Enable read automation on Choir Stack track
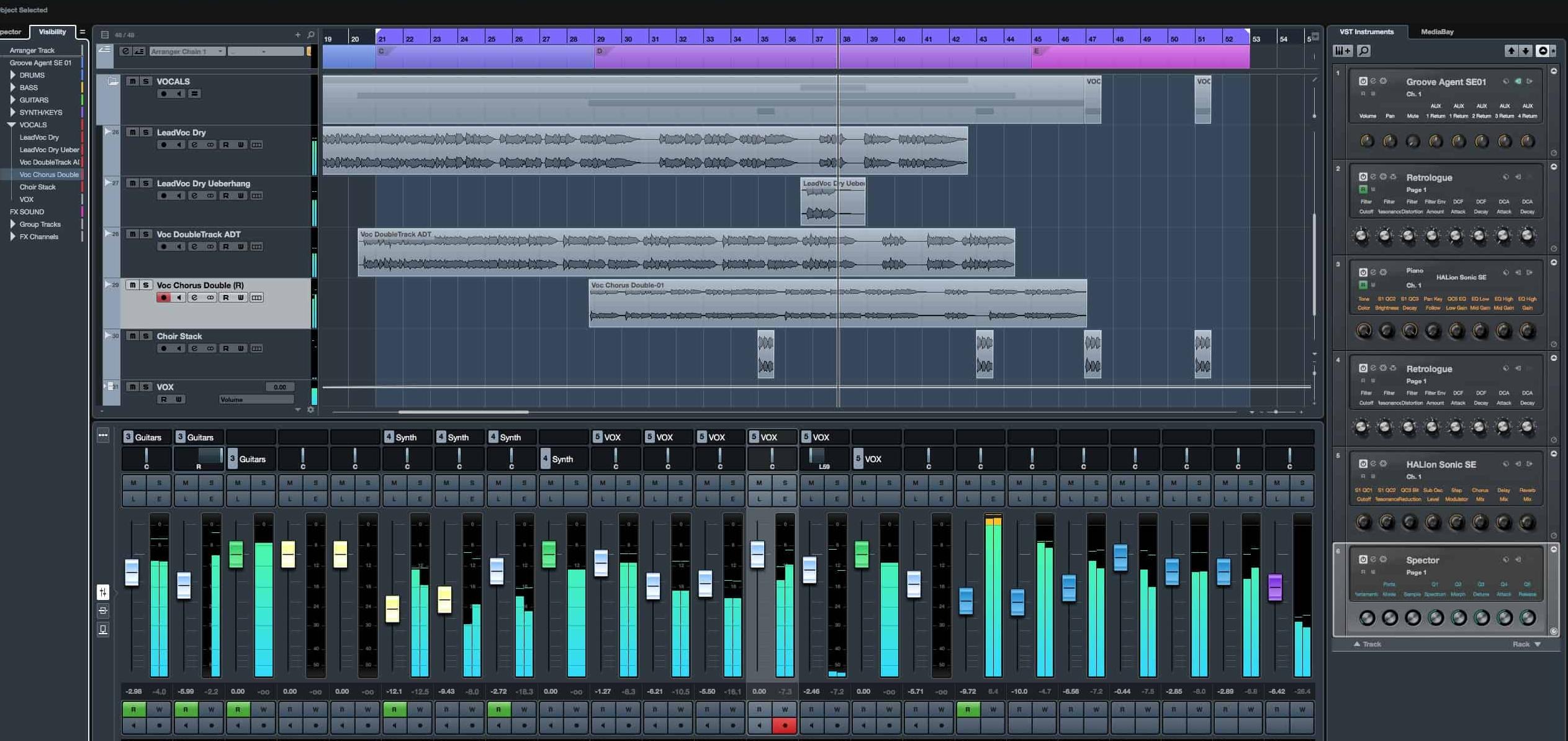Image resolution: width=1568 pixels, height=741 pixels. 225,348
